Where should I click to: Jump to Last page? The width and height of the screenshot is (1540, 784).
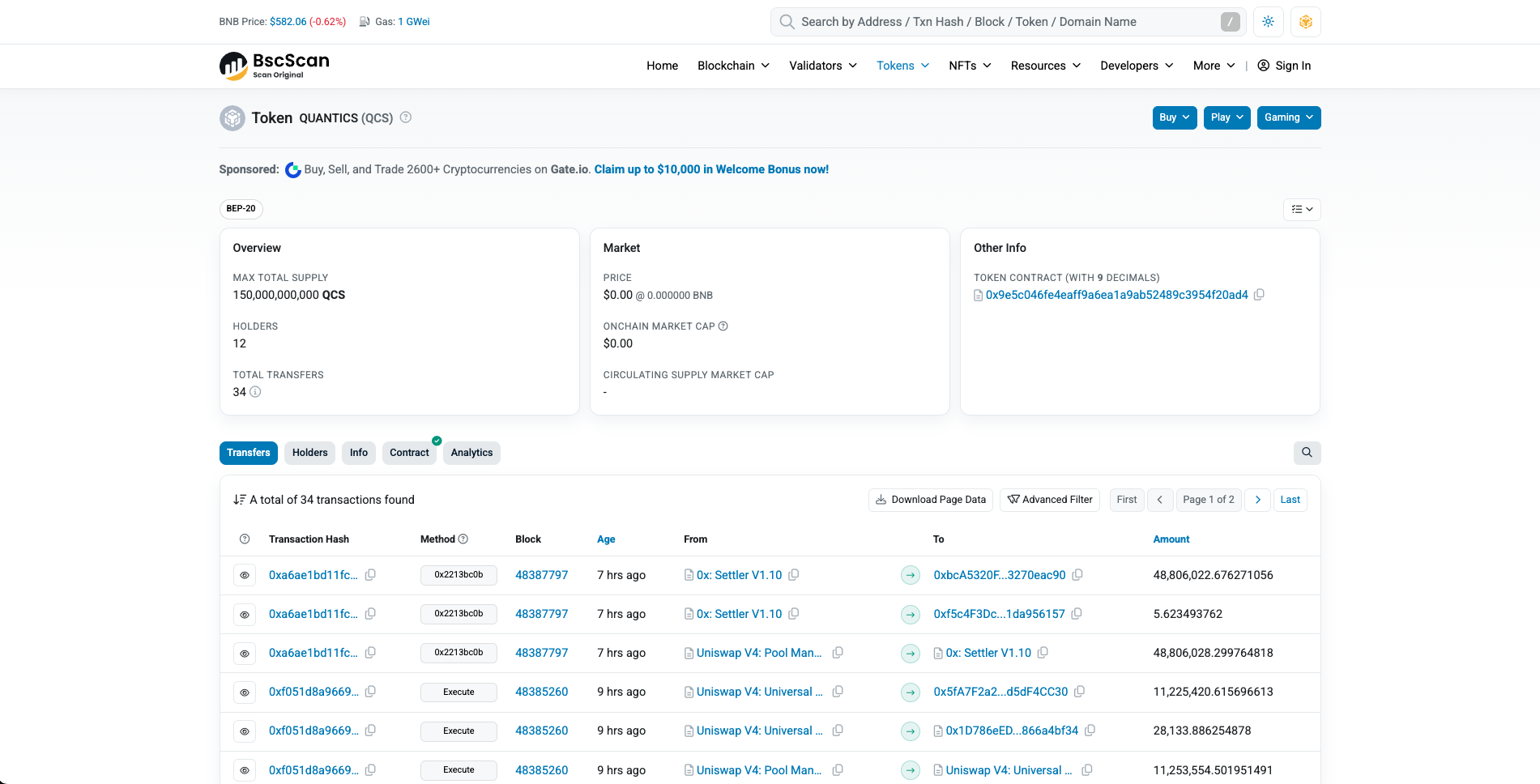coord(1290,500)
